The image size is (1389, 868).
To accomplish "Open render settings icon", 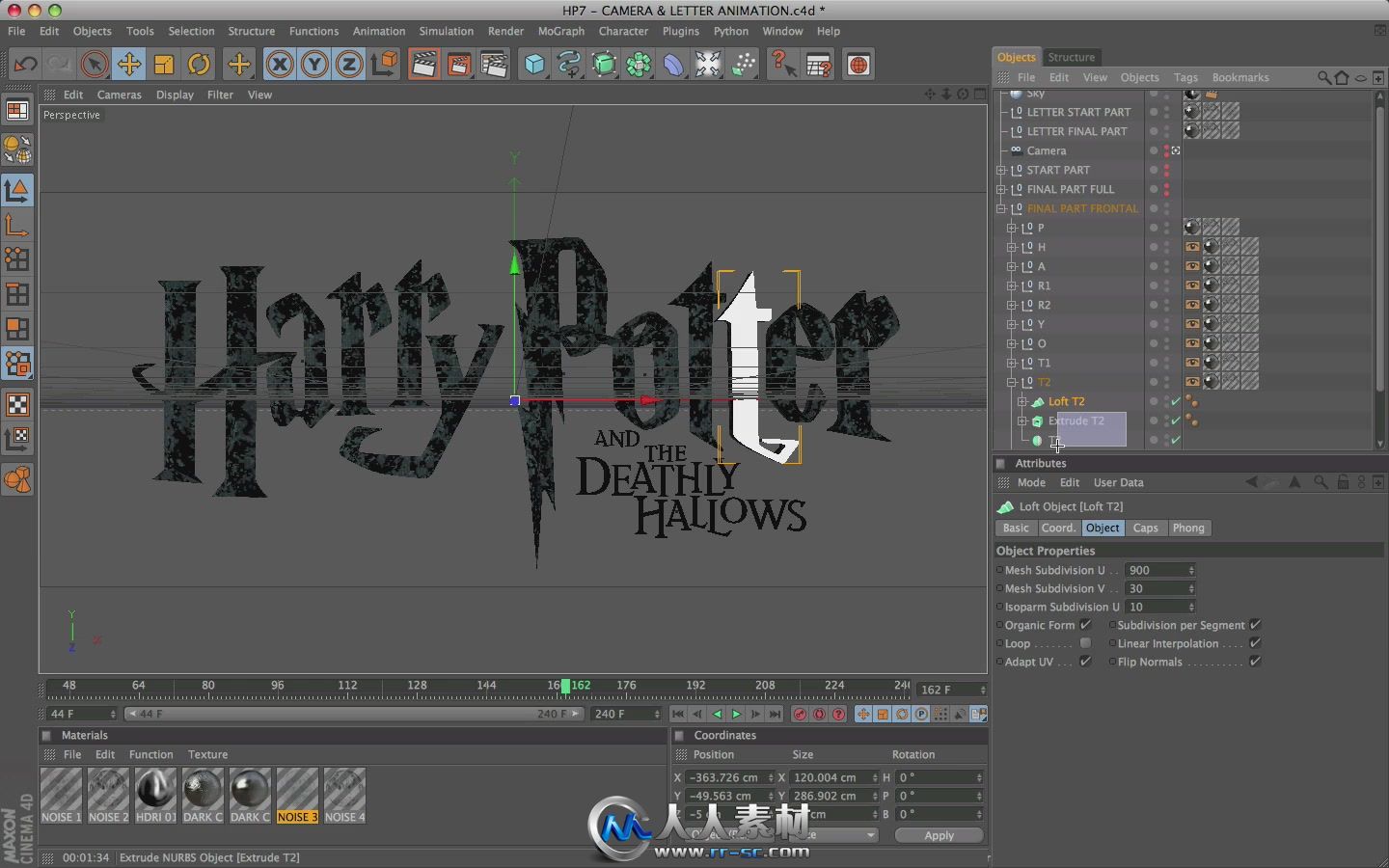I will (493, 65).
